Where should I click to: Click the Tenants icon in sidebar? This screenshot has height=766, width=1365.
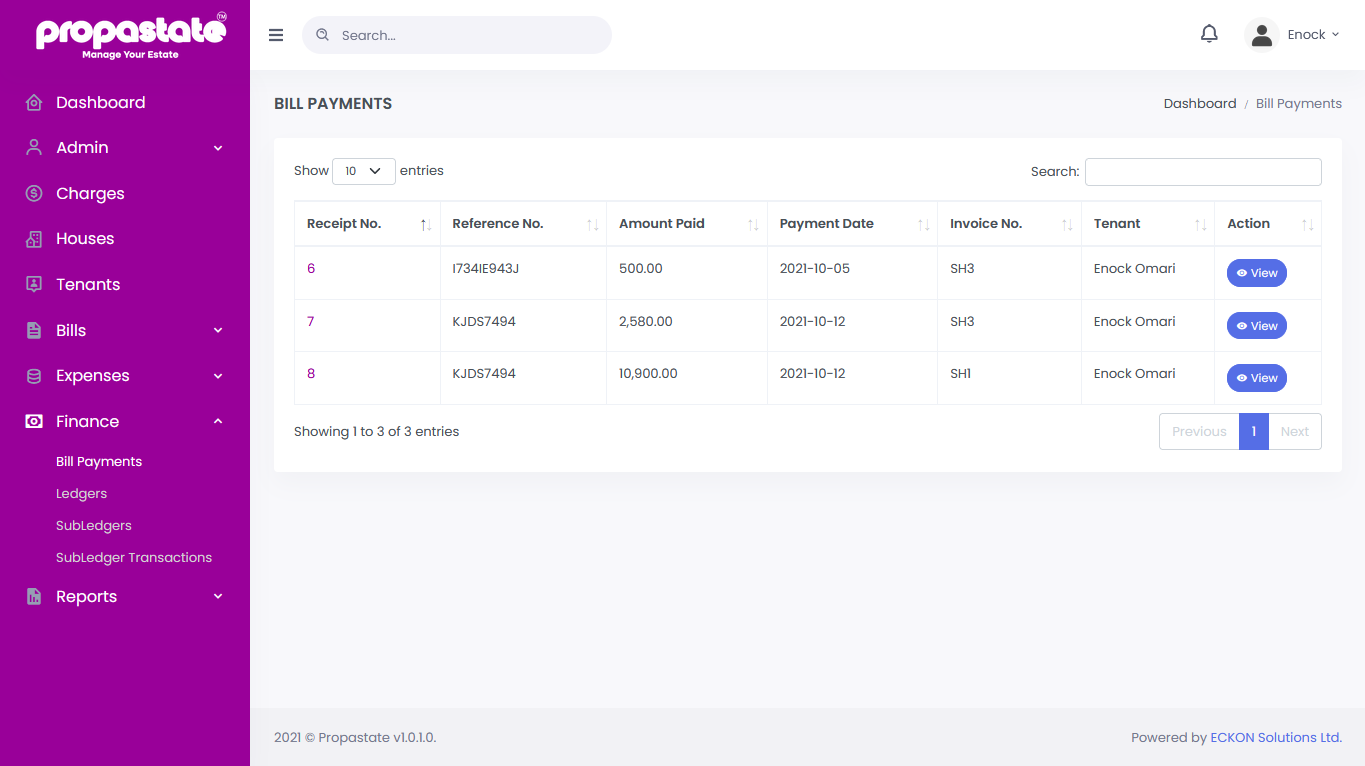[x=34, y=284]
